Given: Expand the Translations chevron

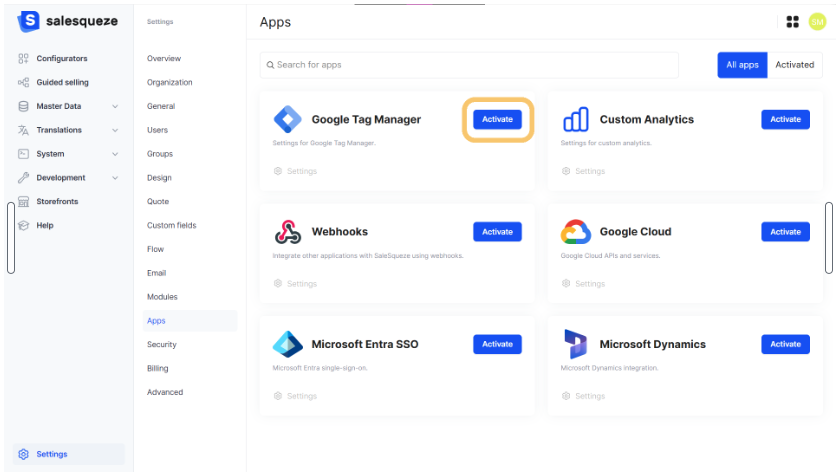Looking at the screenshot, I should [115, 130].
